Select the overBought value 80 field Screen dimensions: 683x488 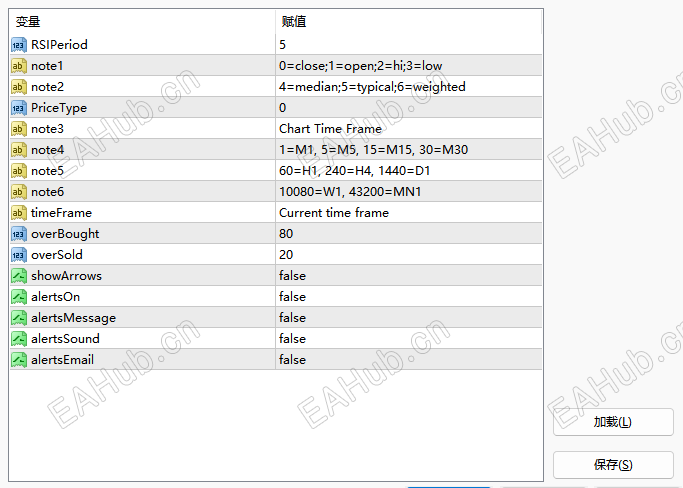(409, 234)
